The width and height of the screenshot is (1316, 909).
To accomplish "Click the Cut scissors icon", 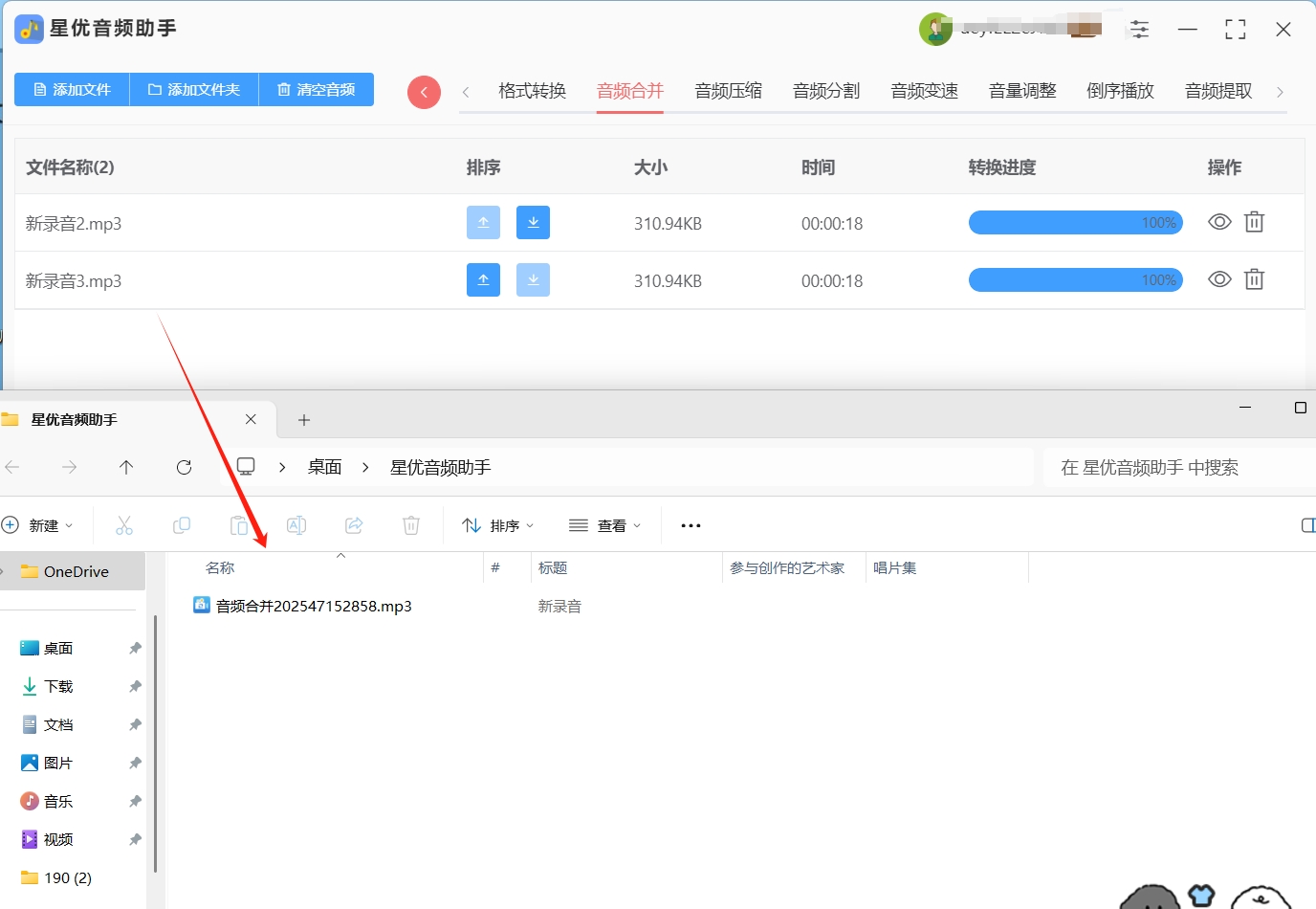I will coord(124,525).
